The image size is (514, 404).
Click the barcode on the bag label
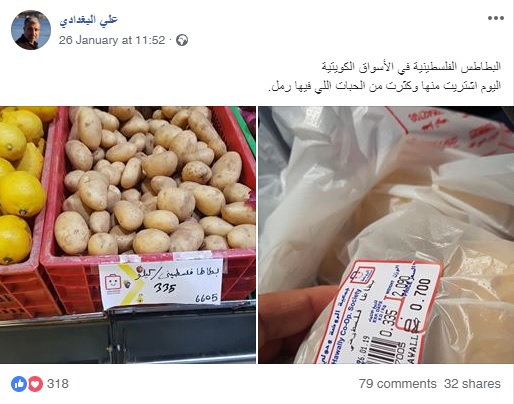381,351
